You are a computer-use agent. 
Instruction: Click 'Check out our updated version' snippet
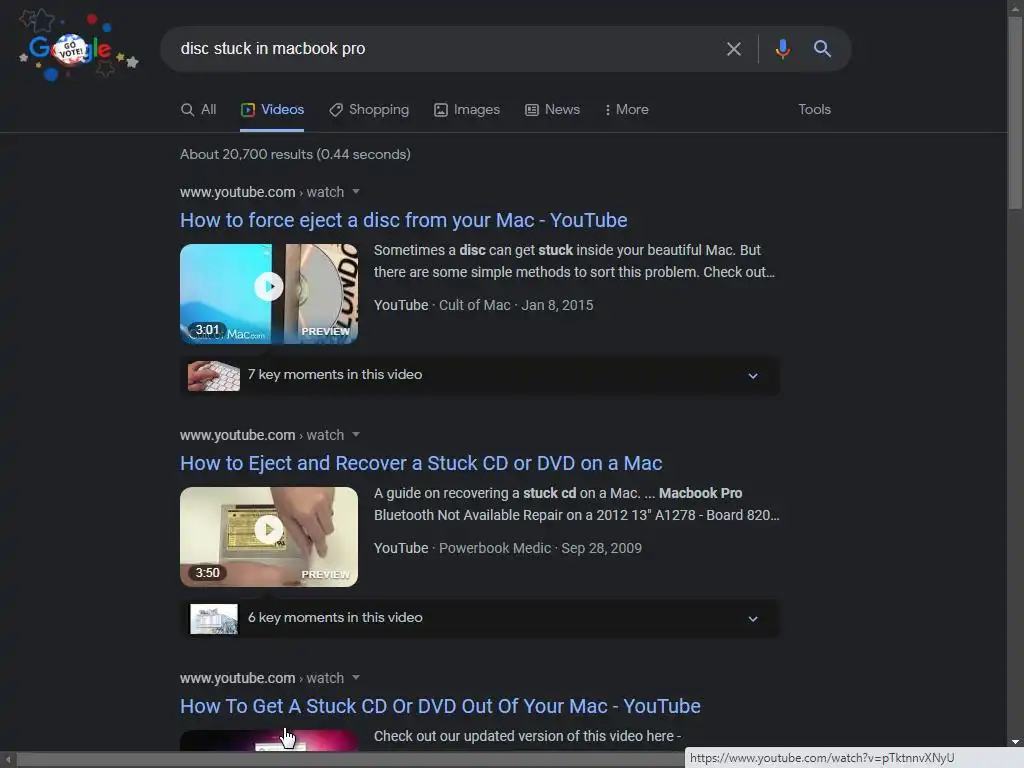click(x=528, y=736)
